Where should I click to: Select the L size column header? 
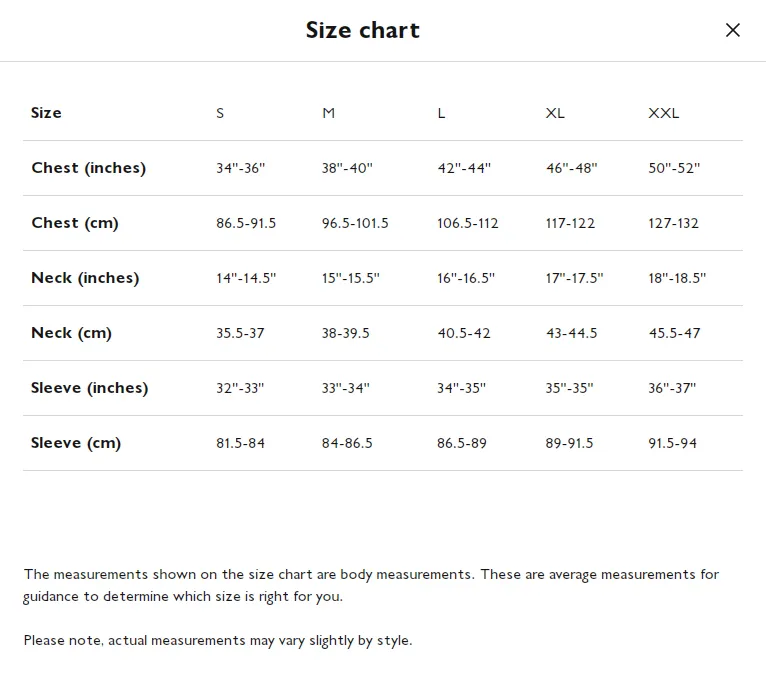[441, 113]
